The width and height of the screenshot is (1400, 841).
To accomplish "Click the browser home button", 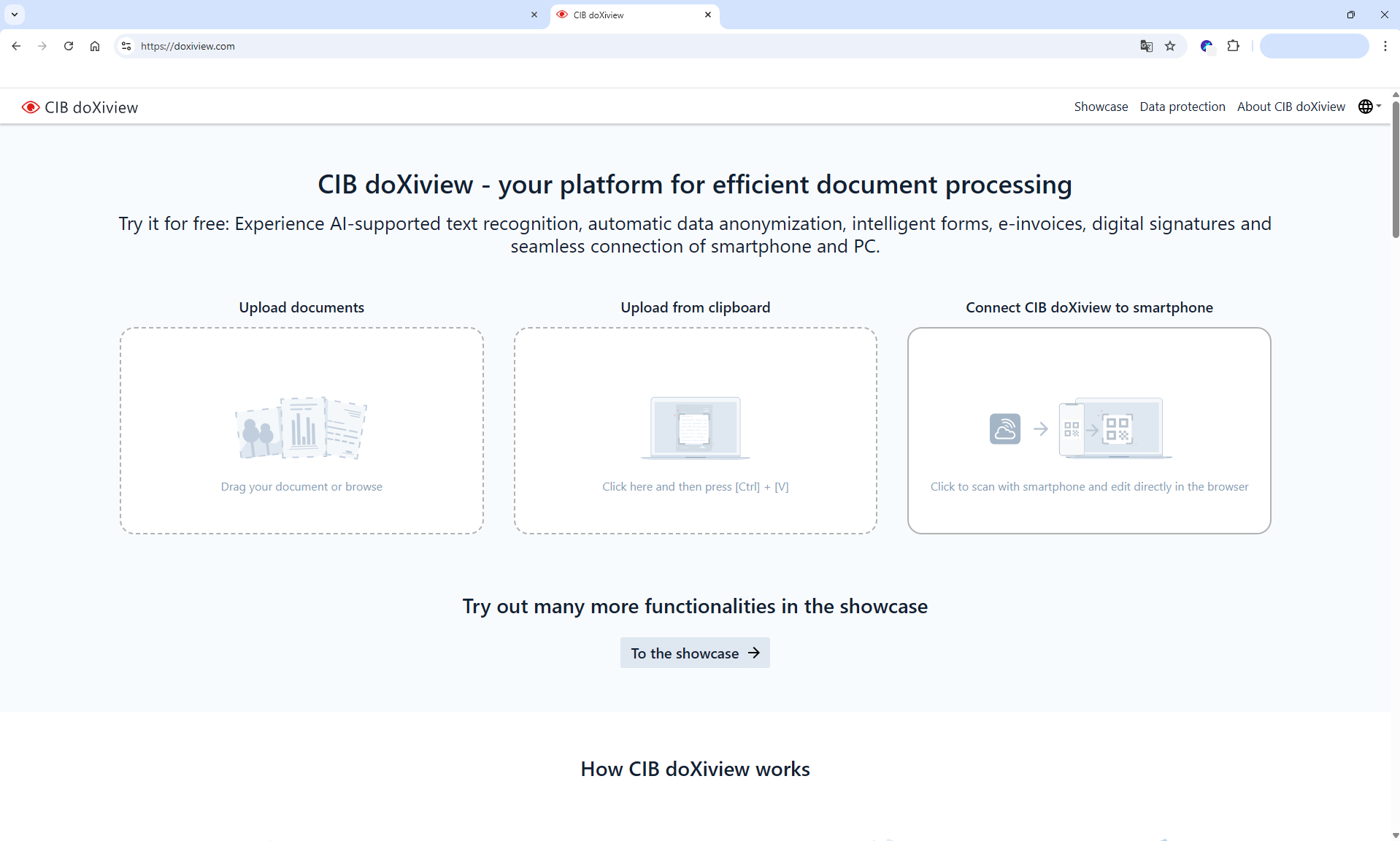I will (x=95, y=46).
